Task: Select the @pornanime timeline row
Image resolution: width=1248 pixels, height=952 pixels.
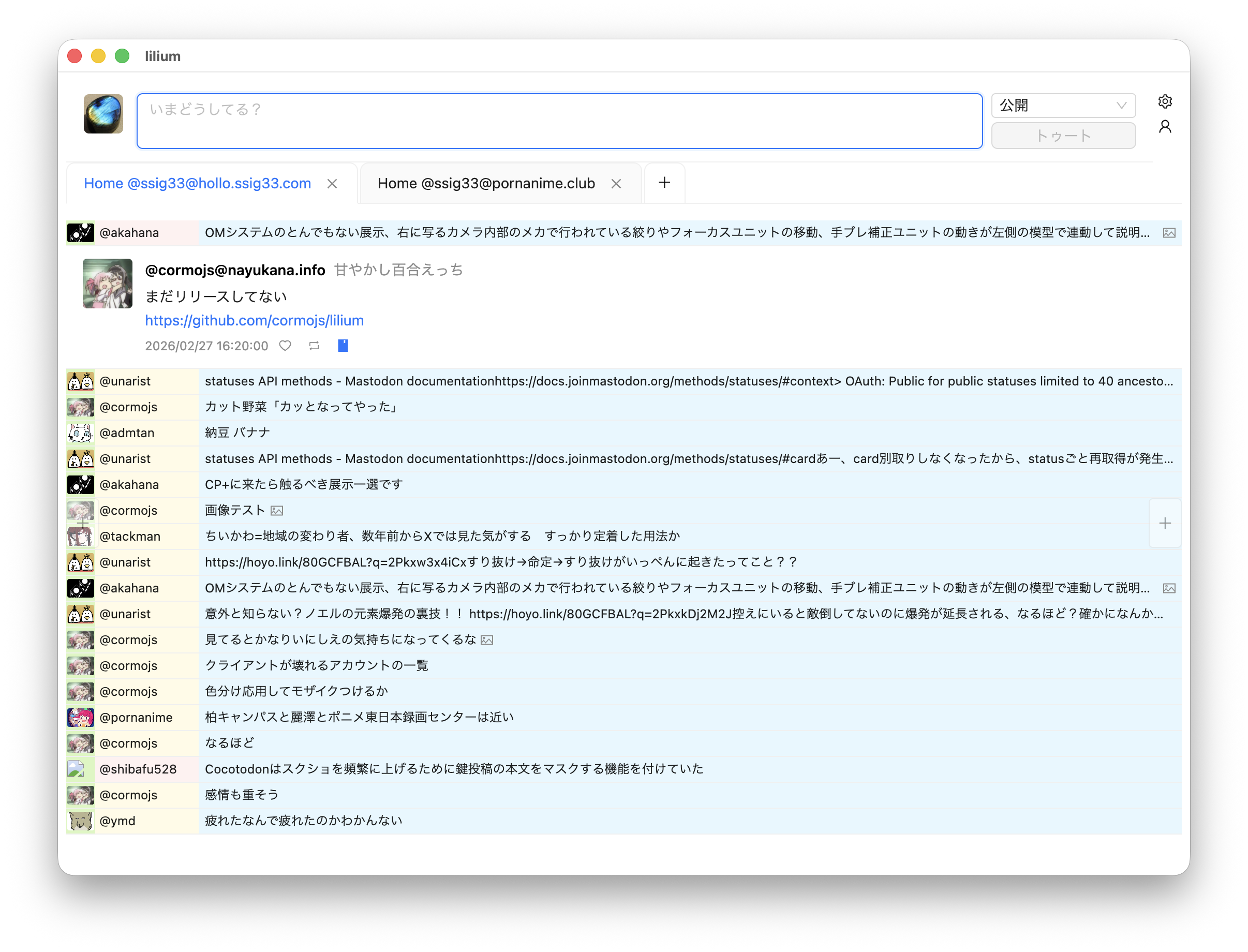Action: pyautogui.click(x=358, y=717)
